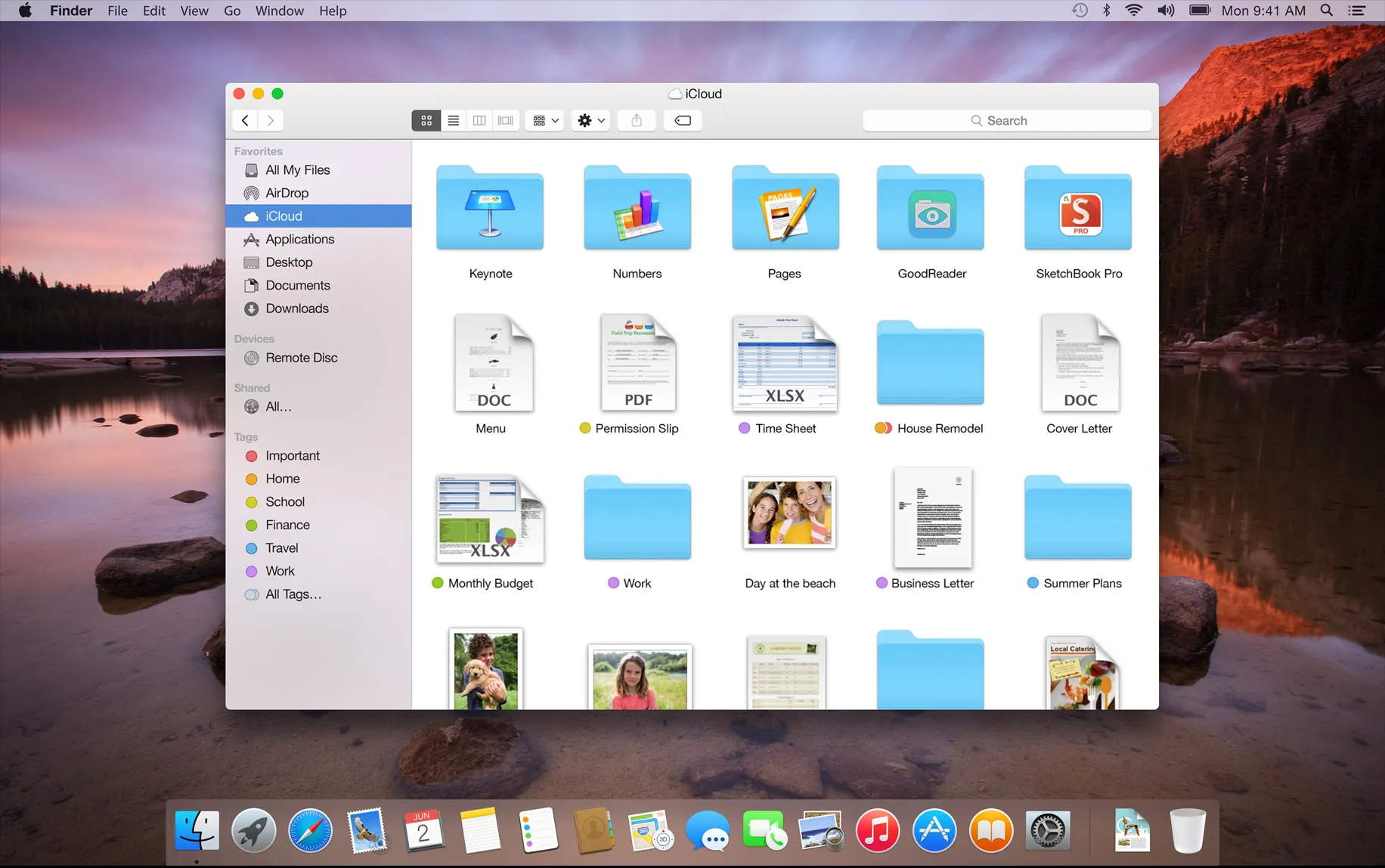Open the Window menu
This screenshot has width=1385, height=868.
click(279, 11)
